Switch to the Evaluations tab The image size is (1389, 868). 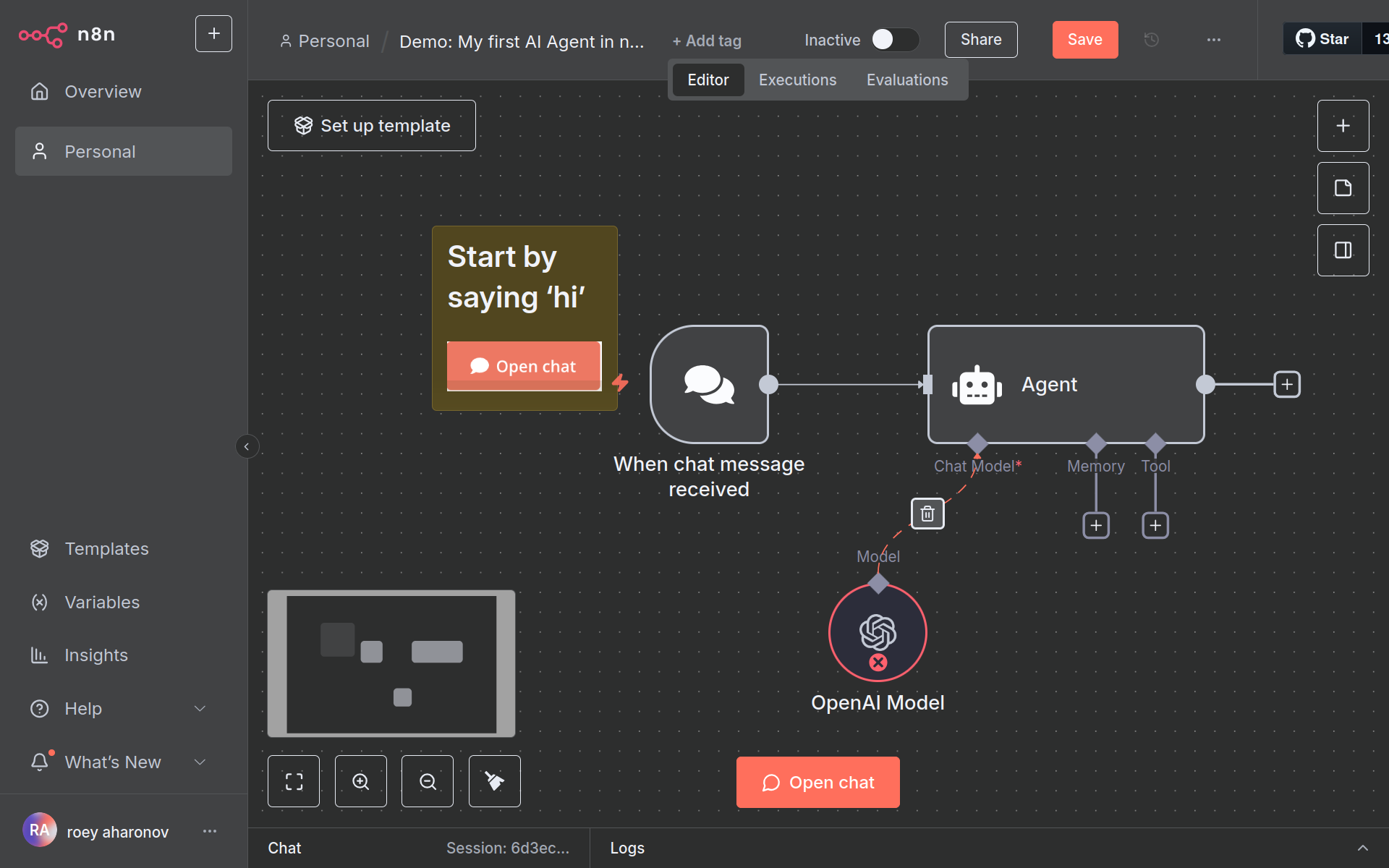tap(907, 80)
